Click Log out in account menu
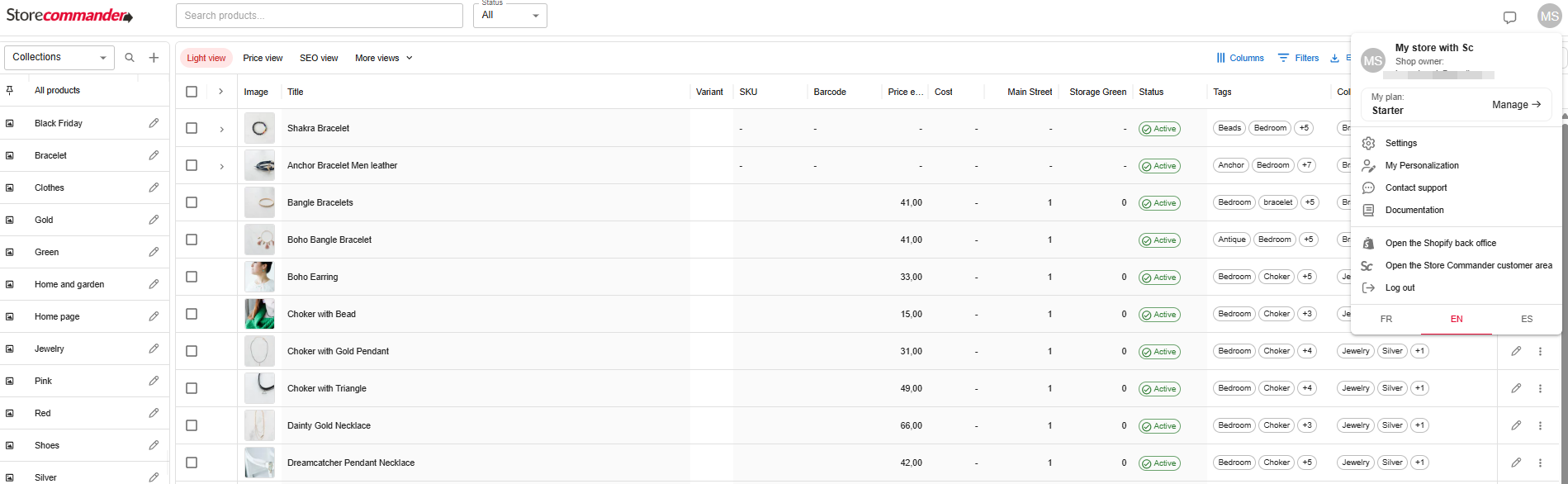The image size is (1568, 484). pyautogui.click(x=1400, y=287)
